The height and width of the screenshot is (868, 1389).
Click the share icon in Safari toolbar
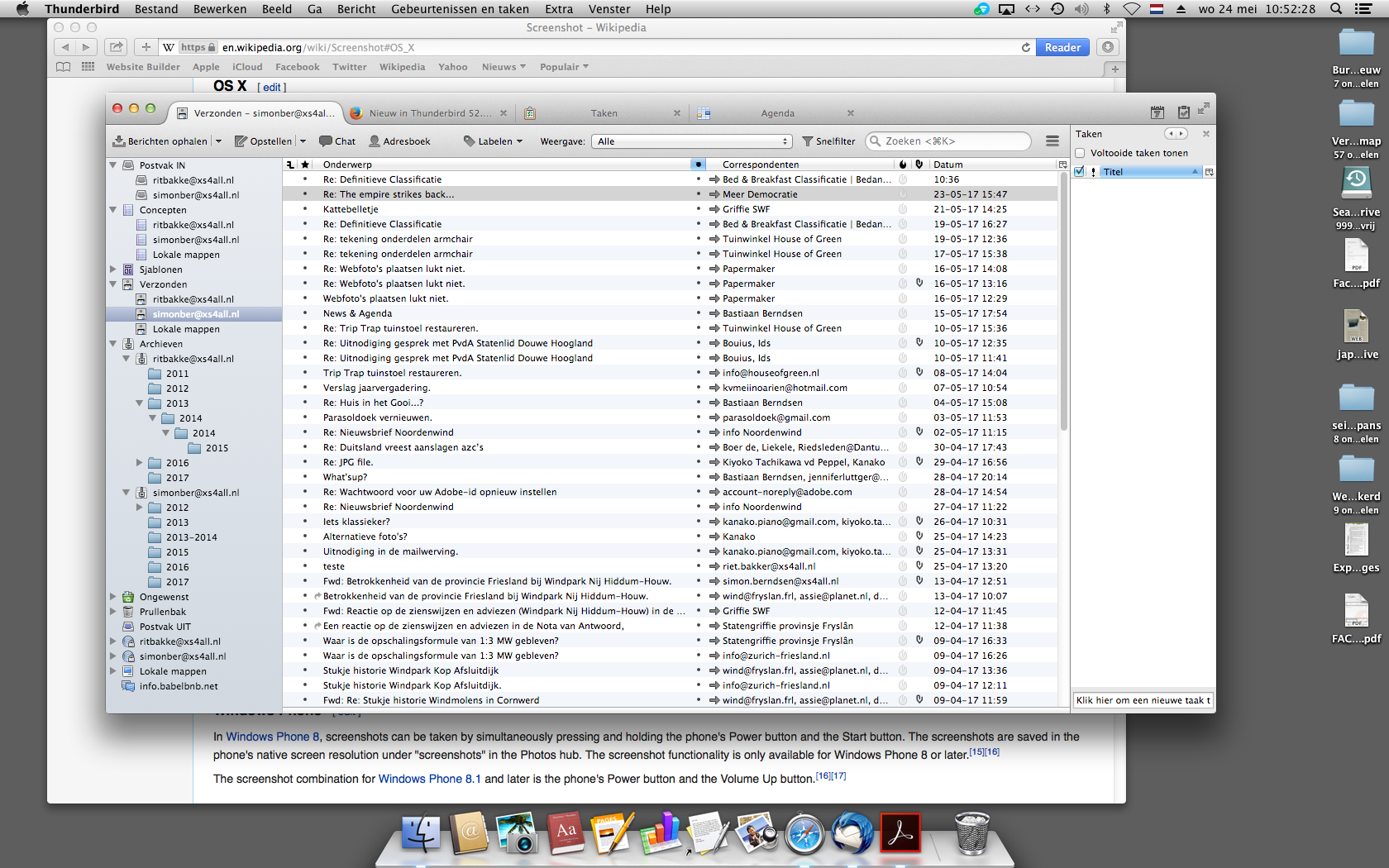pyautogui.click(x=117, y=47)
